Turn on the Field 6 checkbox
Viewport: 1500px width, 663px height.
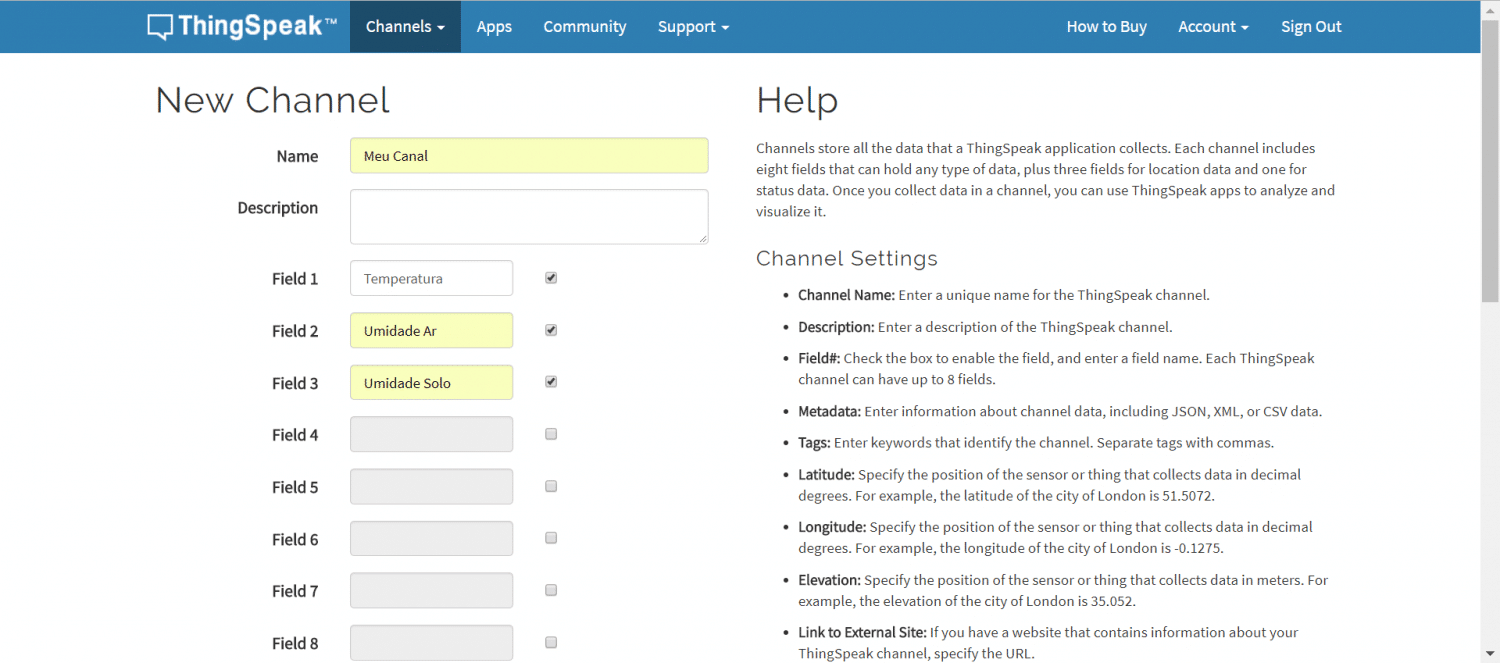click(551, 538)
